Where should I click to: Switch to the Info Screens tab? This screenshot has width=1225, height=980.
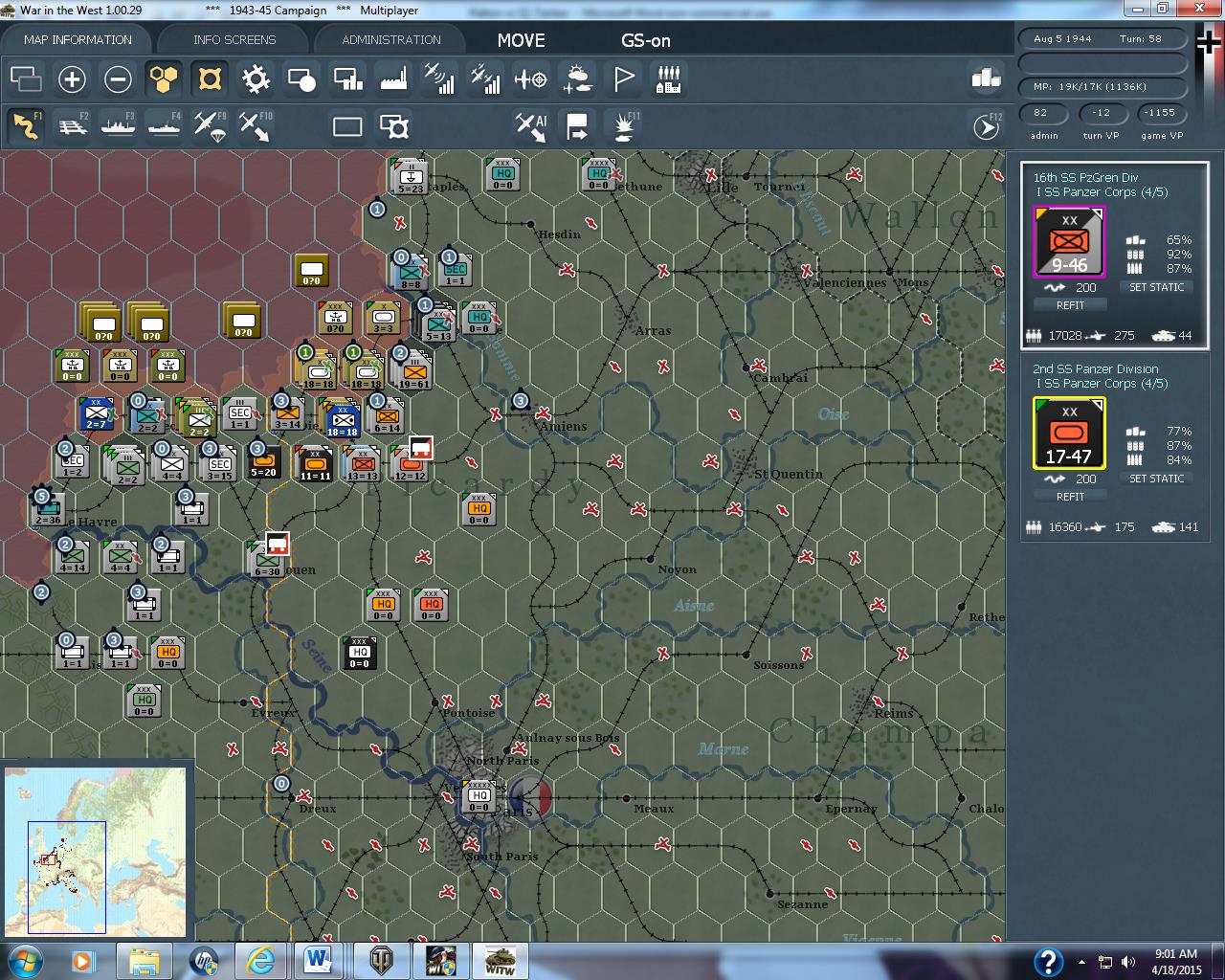click(234, 39)
